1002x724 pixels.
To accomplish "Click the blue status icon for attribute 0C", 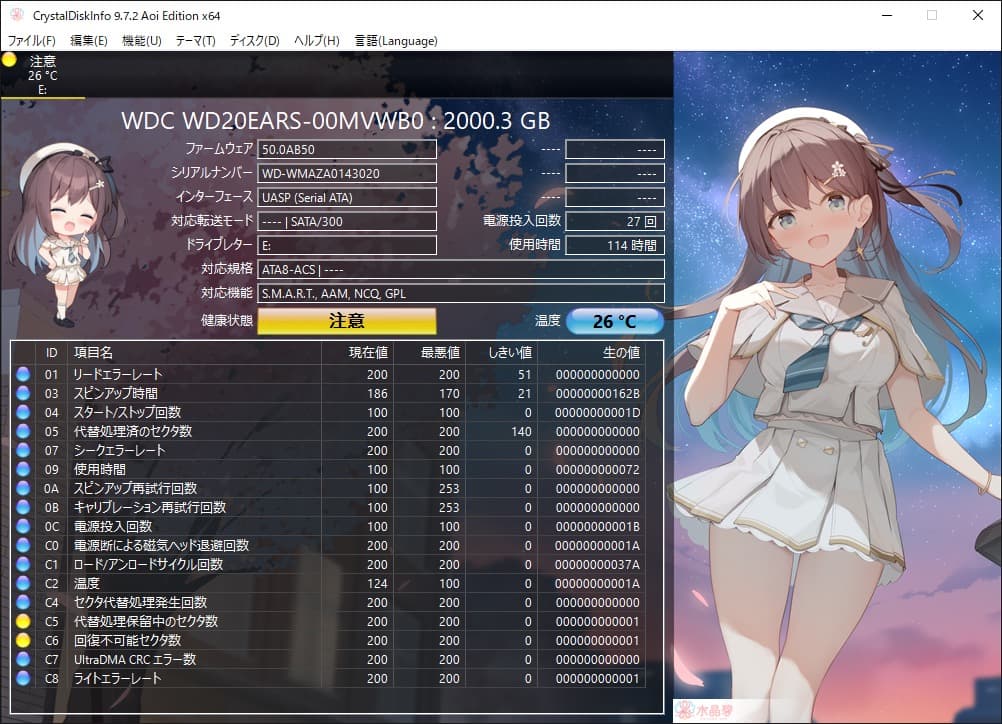I will (x=23, y=527).
